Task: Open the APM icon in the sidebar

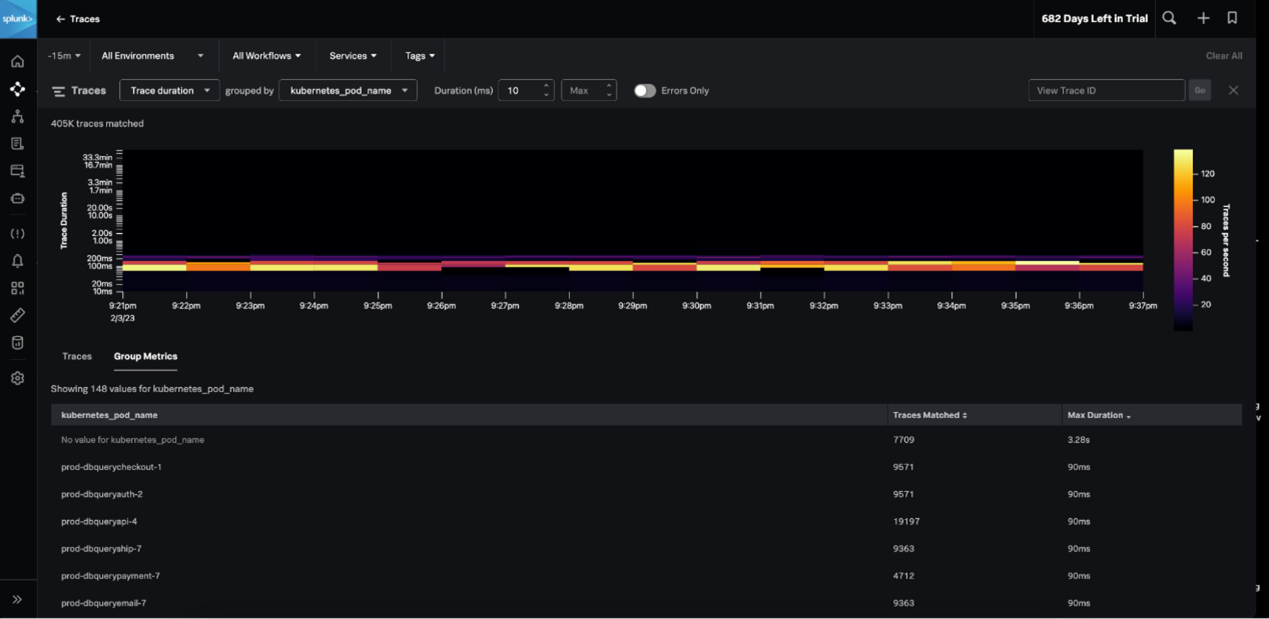Action: pyautogui.click(x=18, y=89)
